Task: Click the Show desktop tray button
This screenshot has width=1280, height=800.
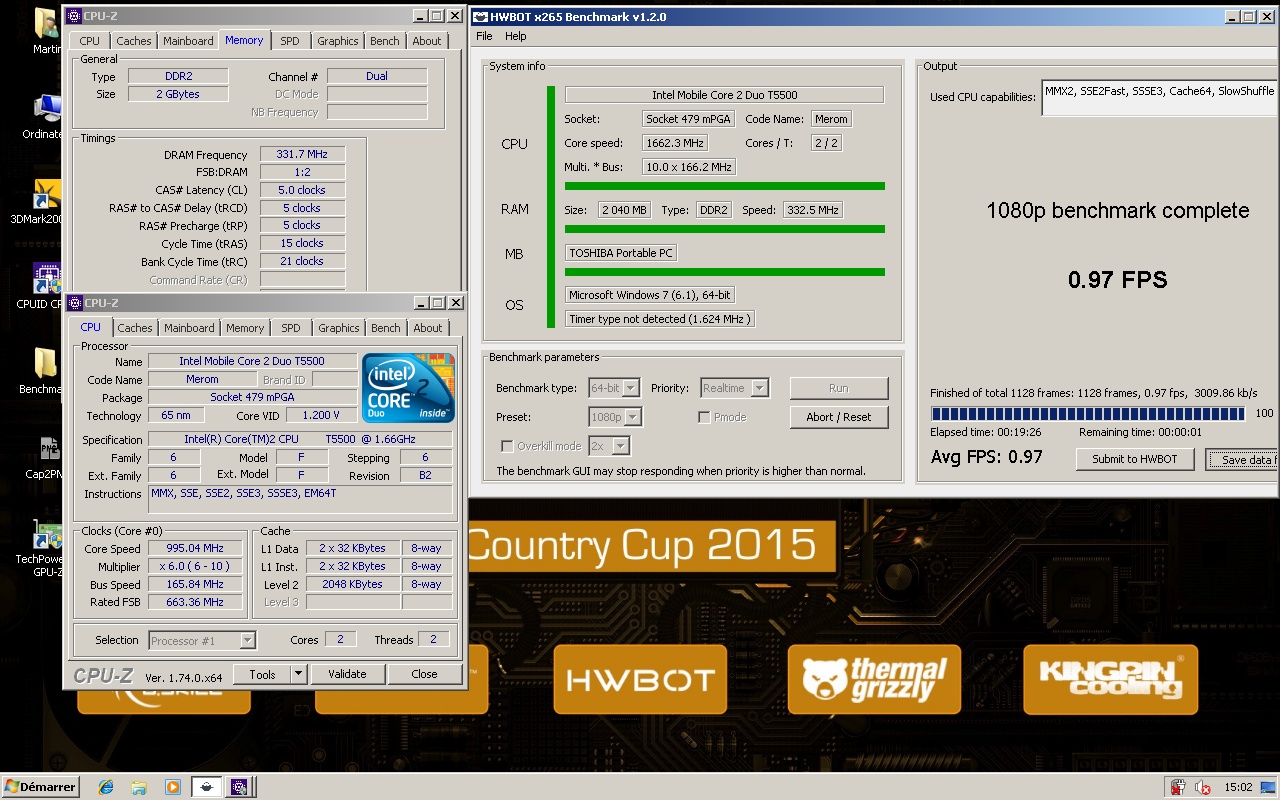Action: coord(1270,787)
